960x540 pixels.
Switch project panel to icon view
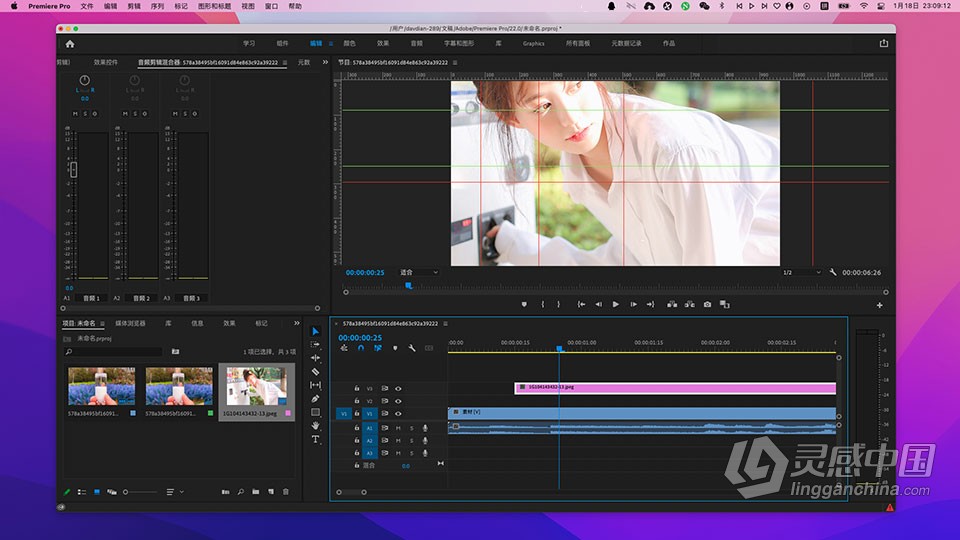click(x=97, y=492)
